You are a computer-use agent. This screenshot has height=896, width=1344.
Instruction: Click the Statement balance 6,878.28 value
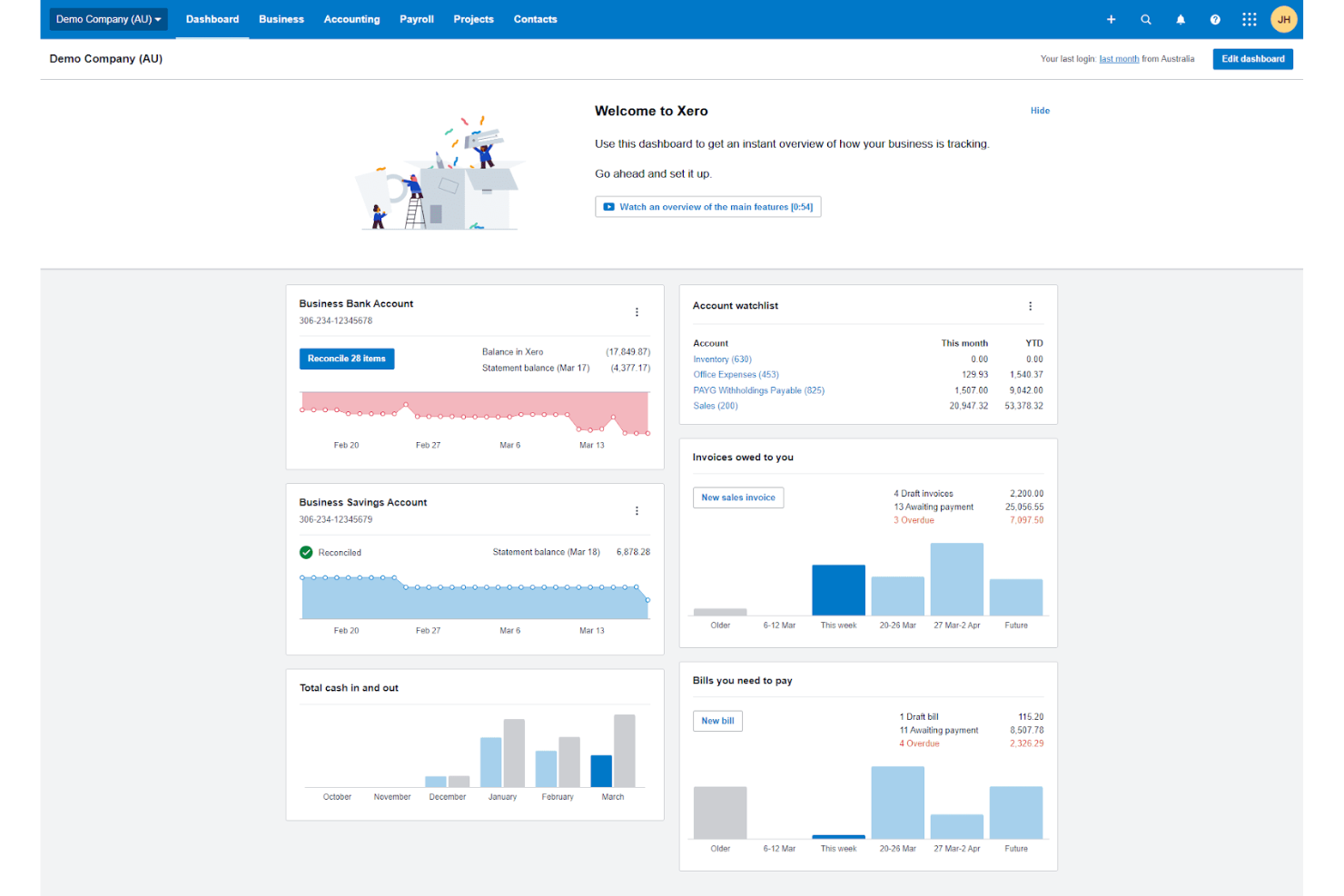click(633, 552)
